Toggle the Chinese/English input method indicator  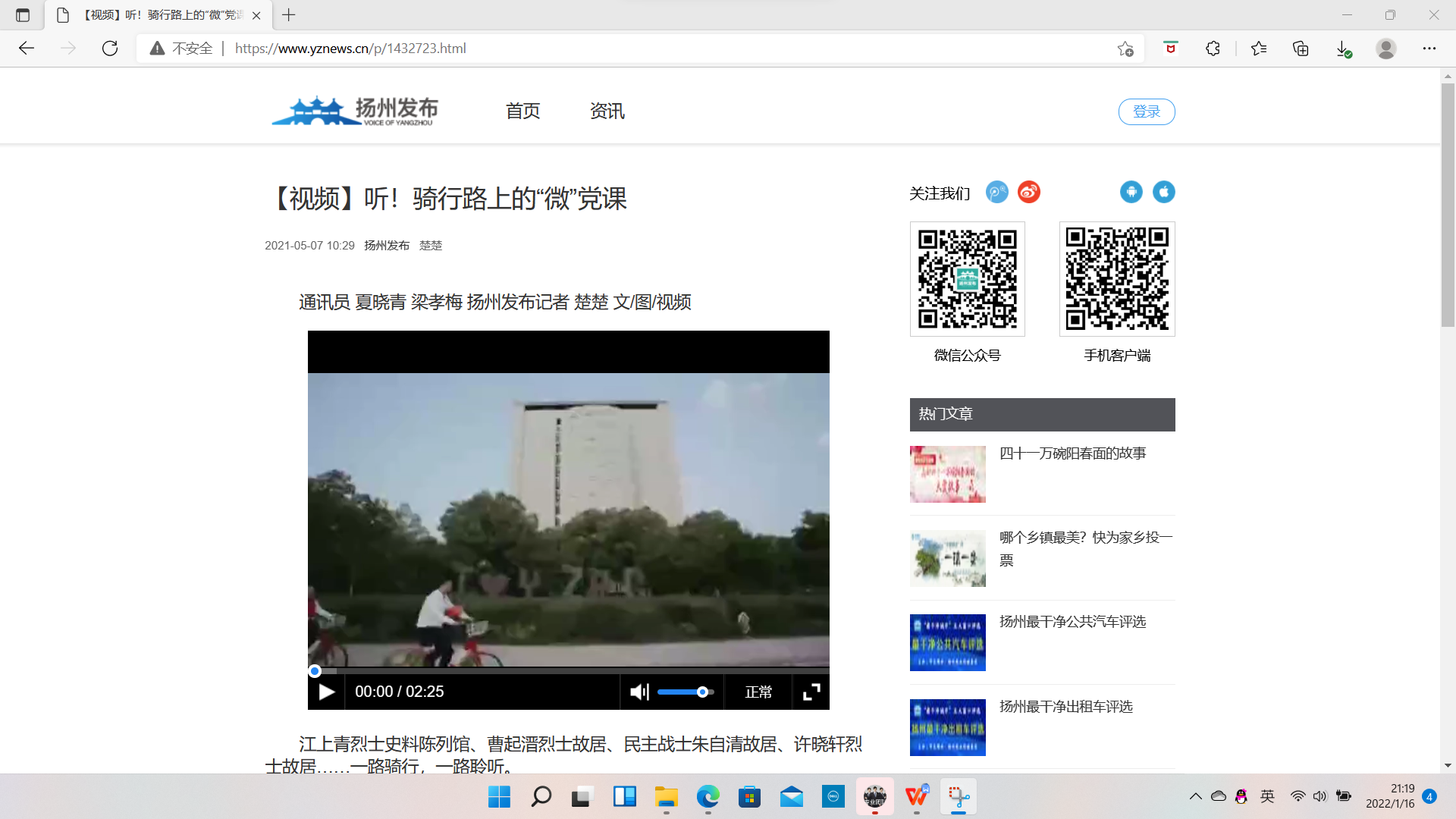tap(1266, 795)
